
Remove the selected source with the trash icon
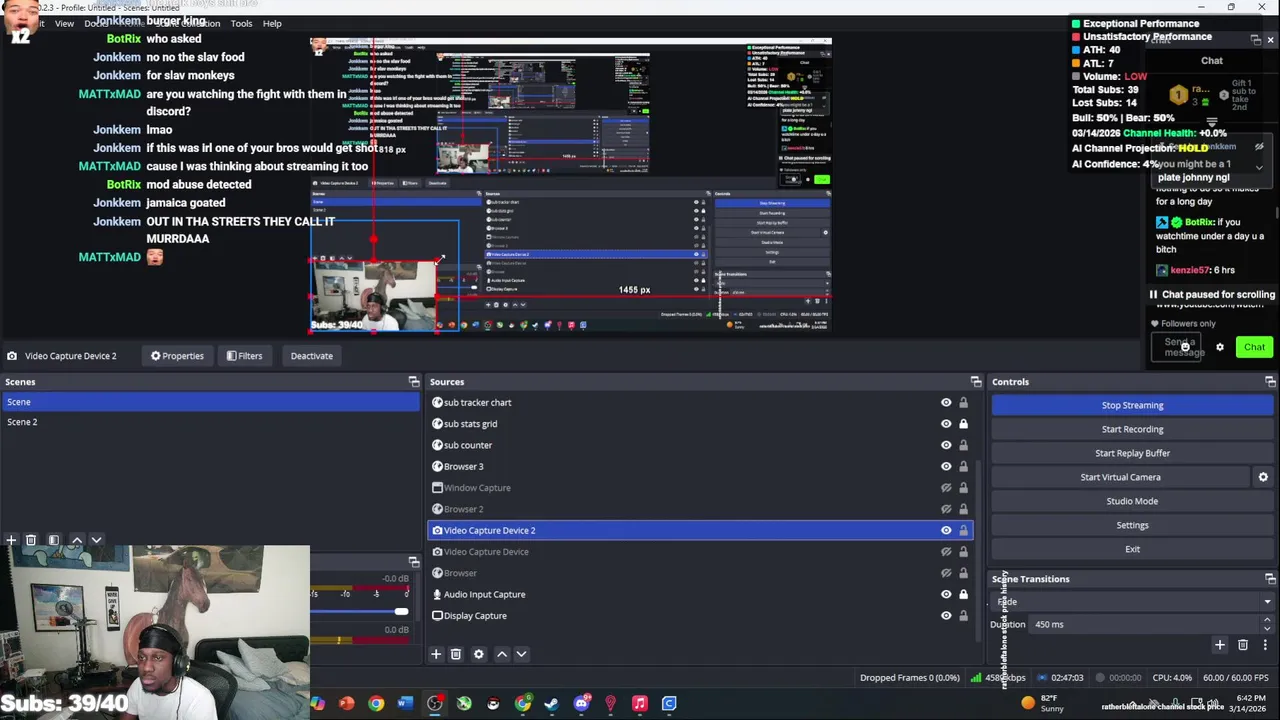456,654
